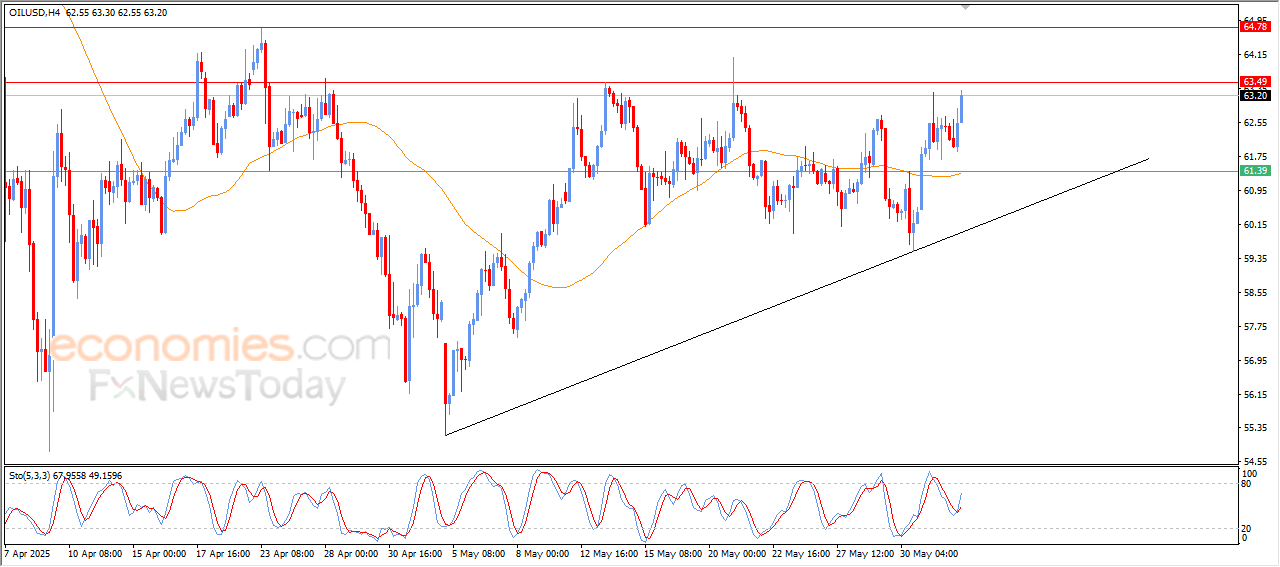Click the 30 May 04:00 time label
1280x567 pixels.
click(x=929, y=552)
